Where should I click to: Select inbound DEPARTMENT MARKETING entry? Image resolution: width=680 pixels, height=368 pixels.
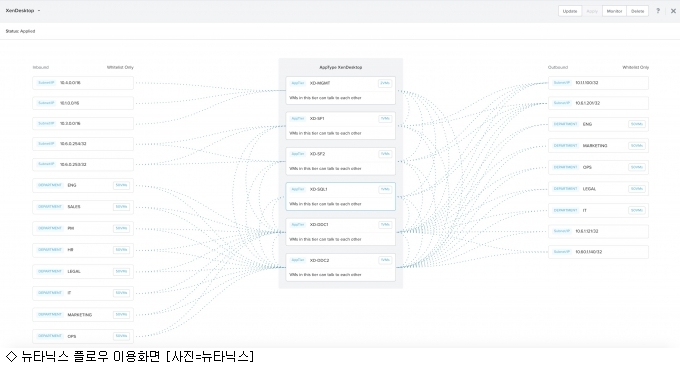point(83,315)
